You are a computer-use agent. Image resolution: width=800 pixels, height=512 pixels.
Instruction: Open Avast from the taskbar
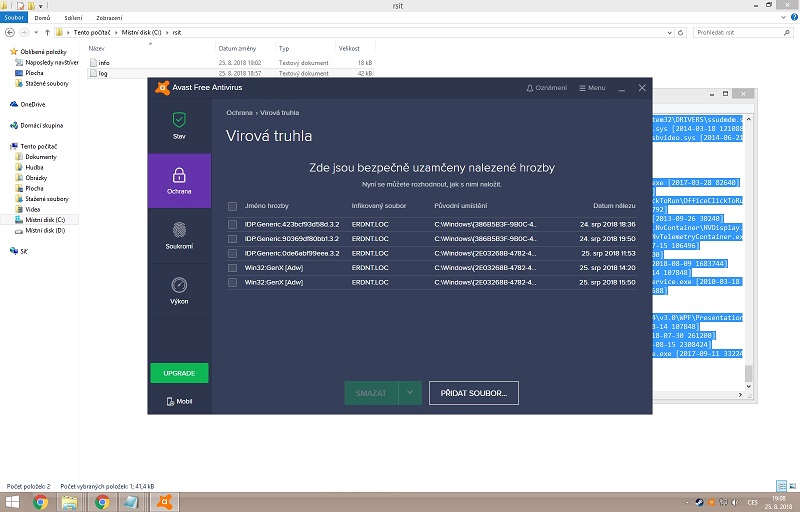[x=164, y=502]
